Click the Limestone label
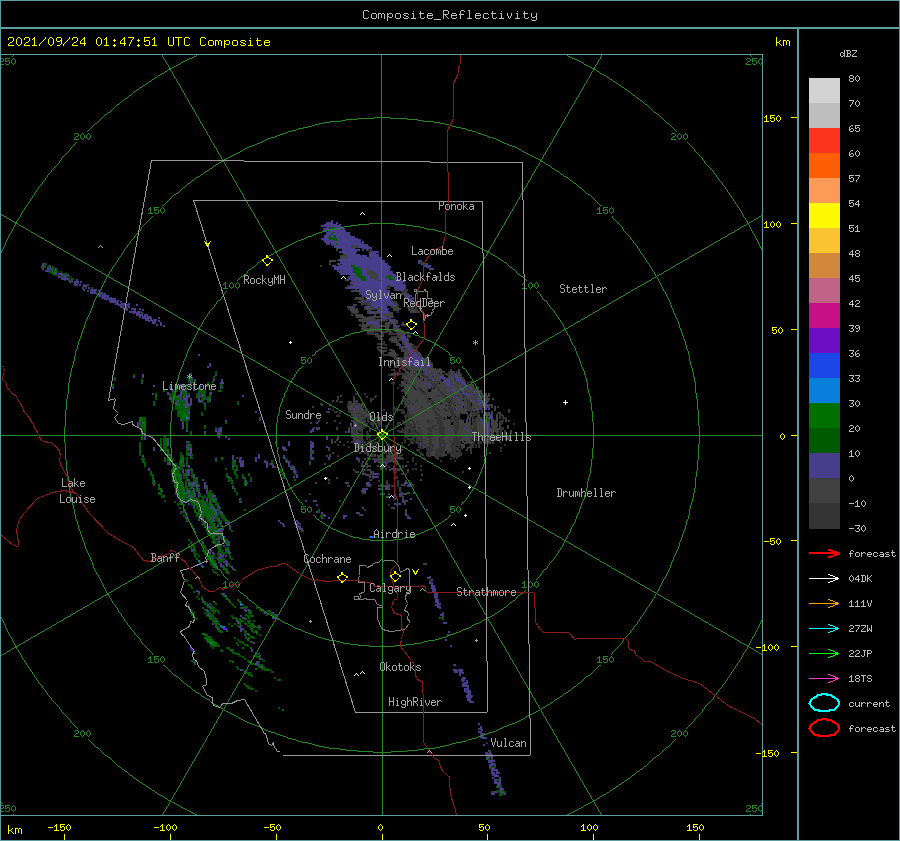The height and width of the screenshot is (841, 900). pyautogui.click(x=189, y=386)
